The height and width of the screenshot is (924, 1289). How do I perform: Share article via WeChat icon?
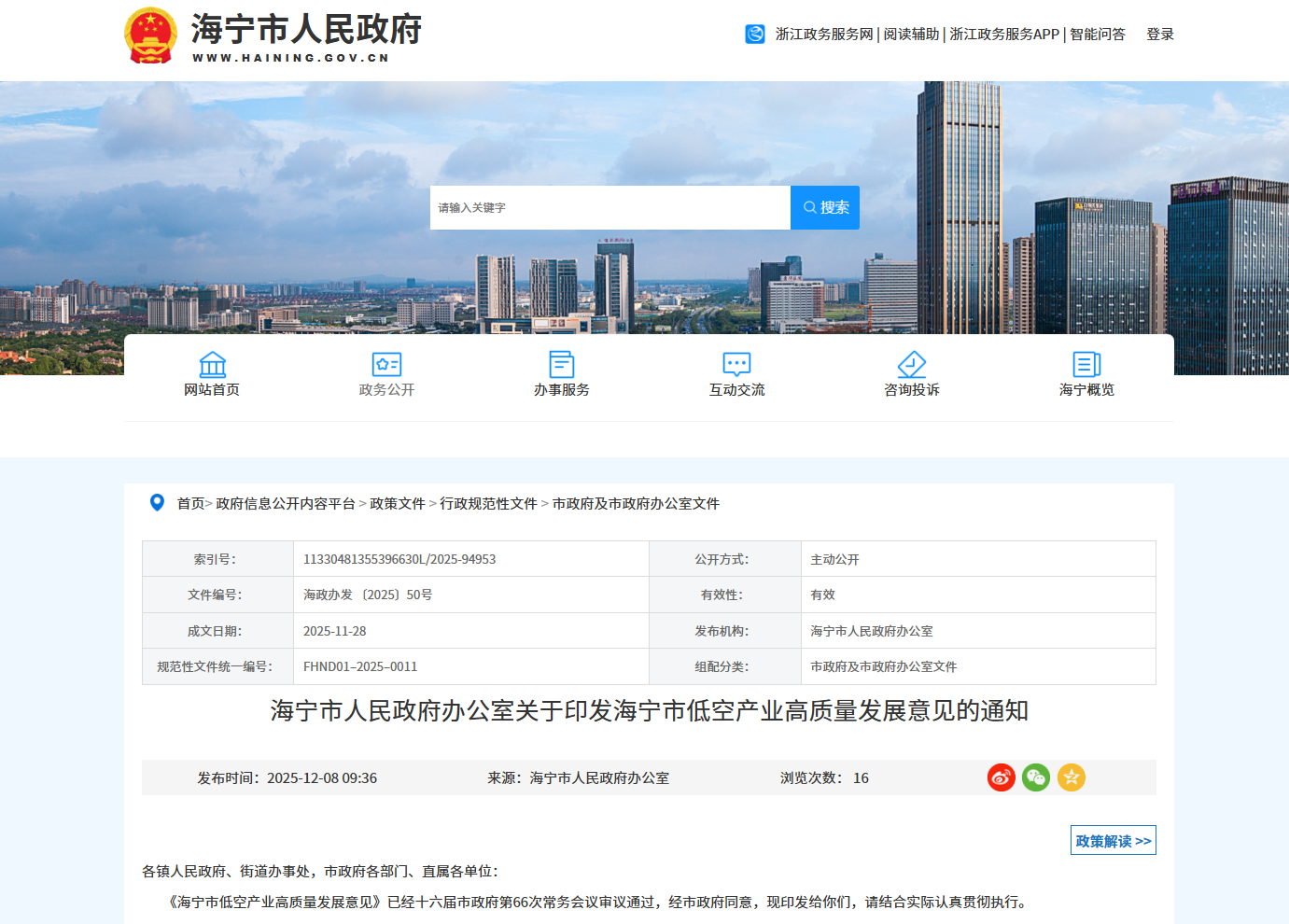(x=1036, y=777)
